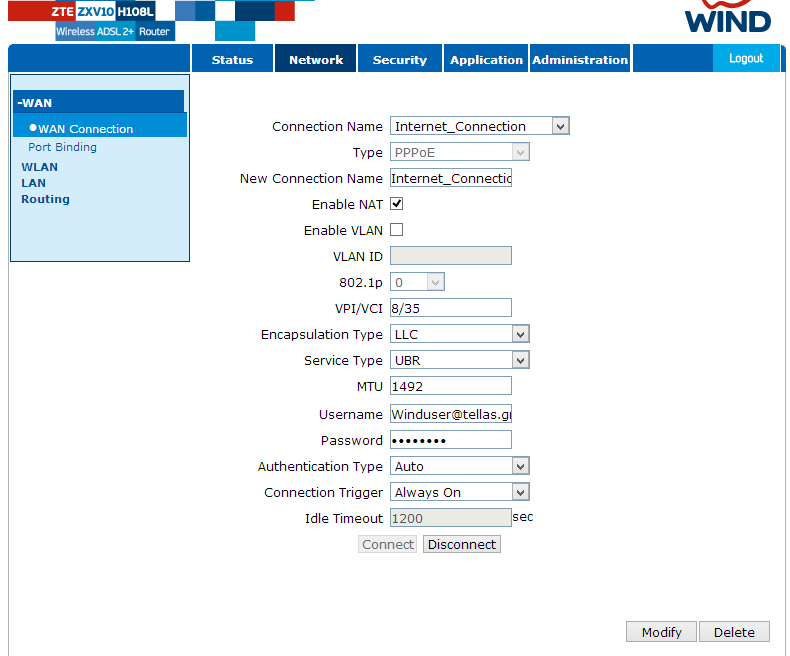Viewport: 790px width, 656px height.
Task: Open the Type PPPoE dropdown
Action: pos(459,152)
